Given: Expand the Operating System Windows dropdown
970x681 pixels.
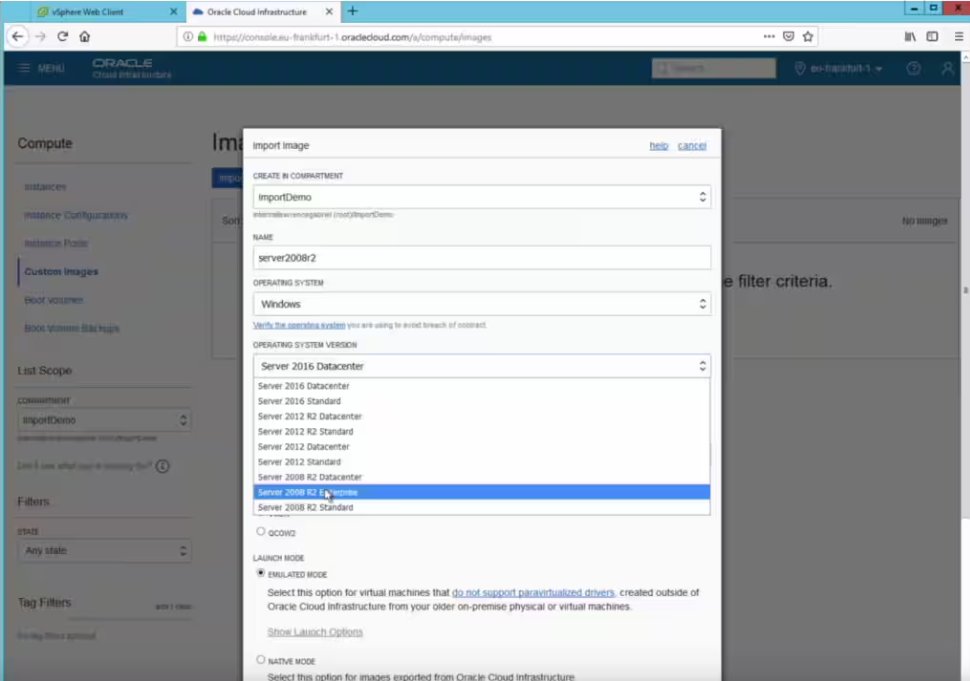Looking at the screenshot, I should tap(481, 304).
